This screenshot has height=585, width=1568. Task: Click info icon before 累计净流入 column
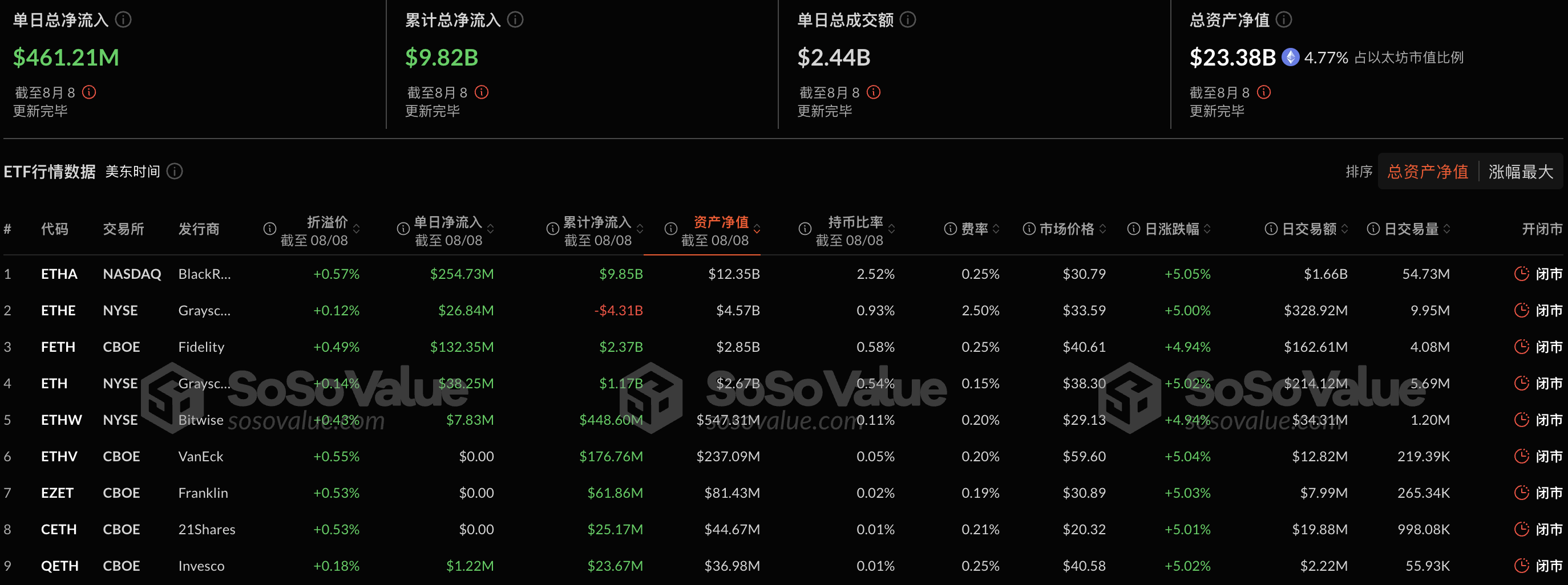(553, 229)
